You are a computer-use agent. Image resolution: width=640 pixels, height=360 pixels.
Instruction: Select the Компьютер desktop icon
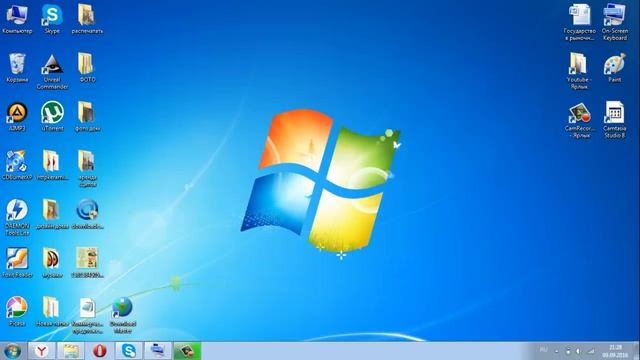[17, 19]
